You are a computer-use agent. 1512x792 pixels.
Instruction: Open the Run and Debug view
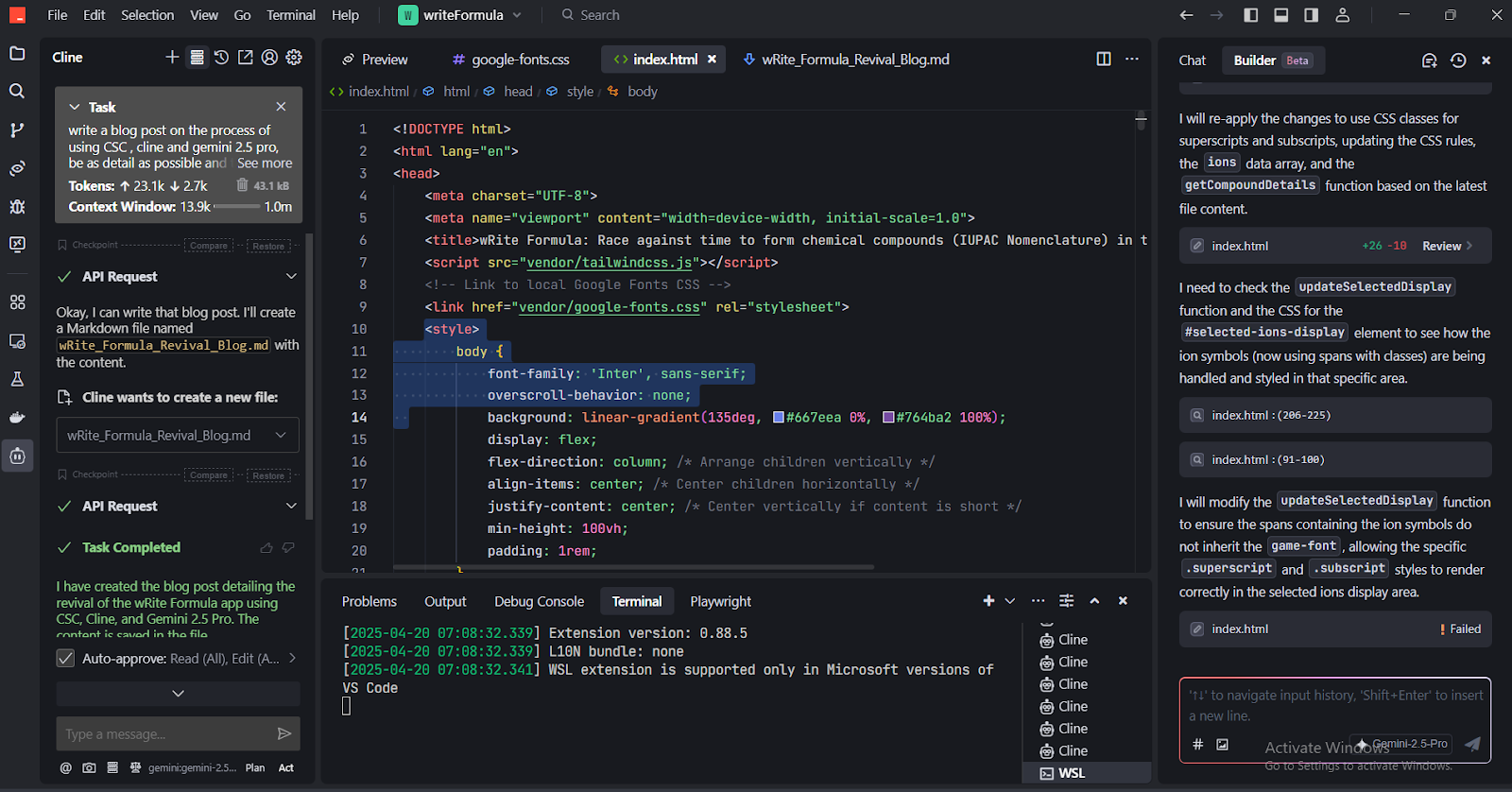coord(17,207)
